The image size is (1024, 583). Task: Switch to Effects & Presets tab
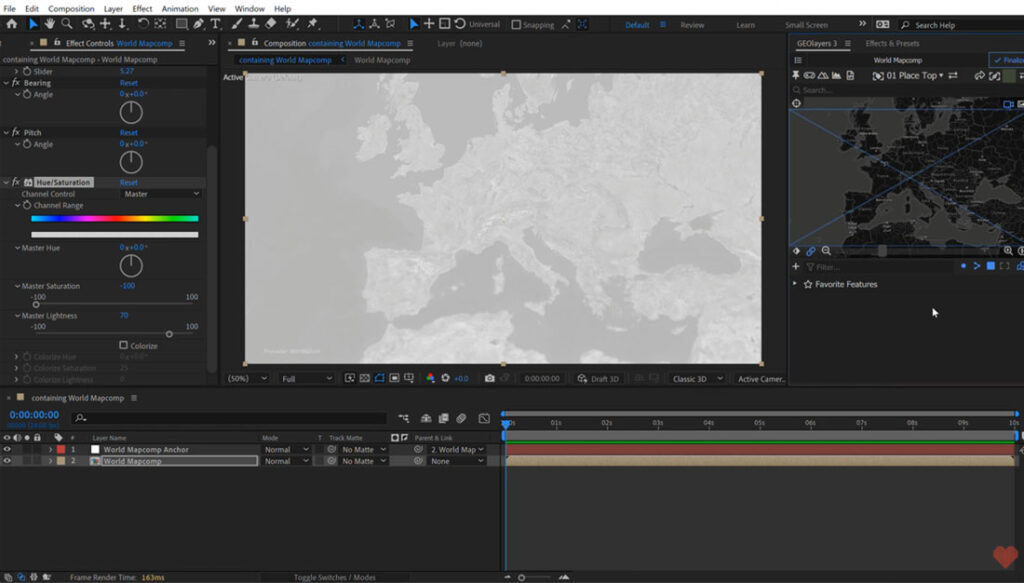click(892, 43)
